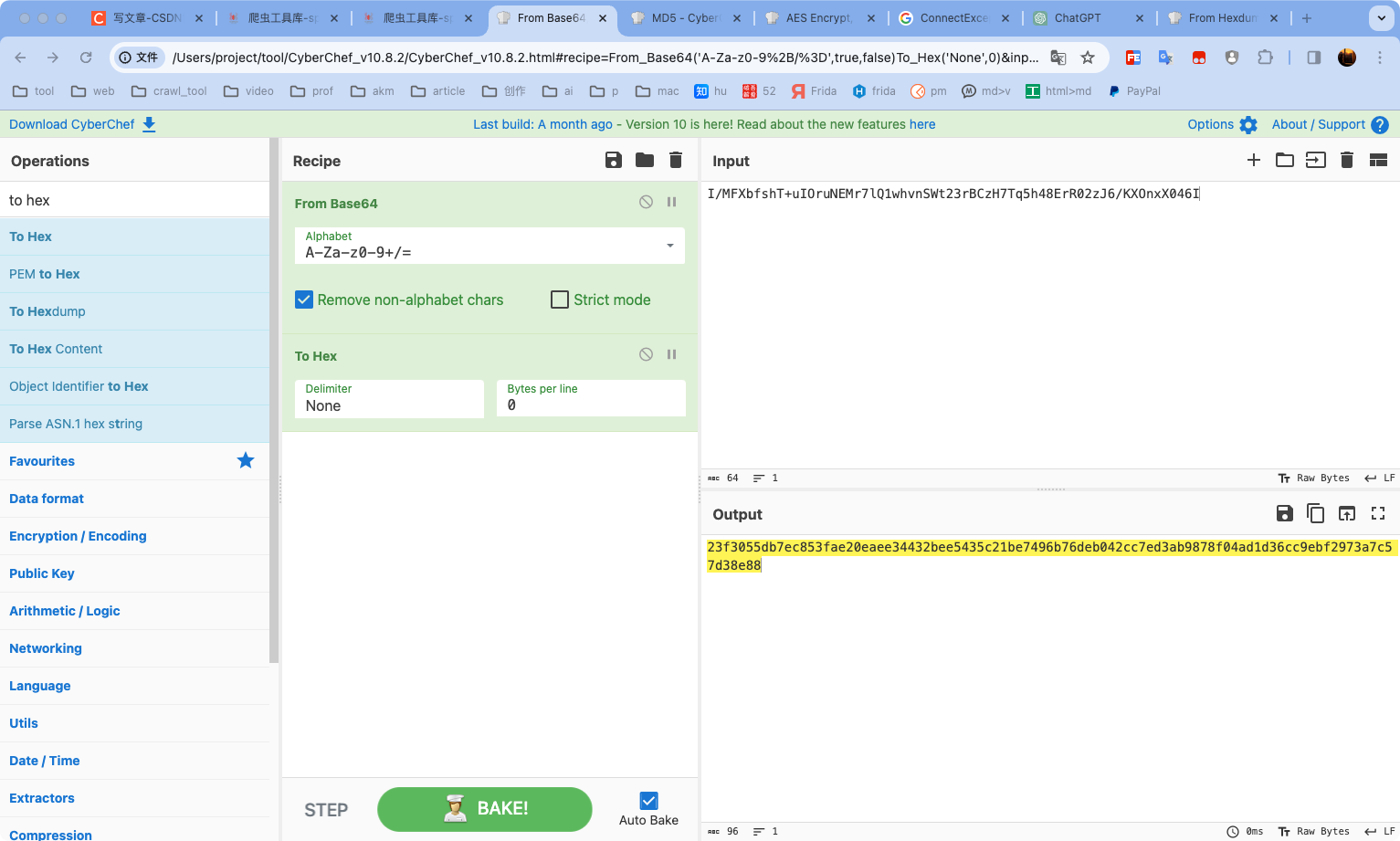This screenshot has width=1400, height=841.
Task: Switch to the From Hexdump tab
Action: coord(1222,18)
